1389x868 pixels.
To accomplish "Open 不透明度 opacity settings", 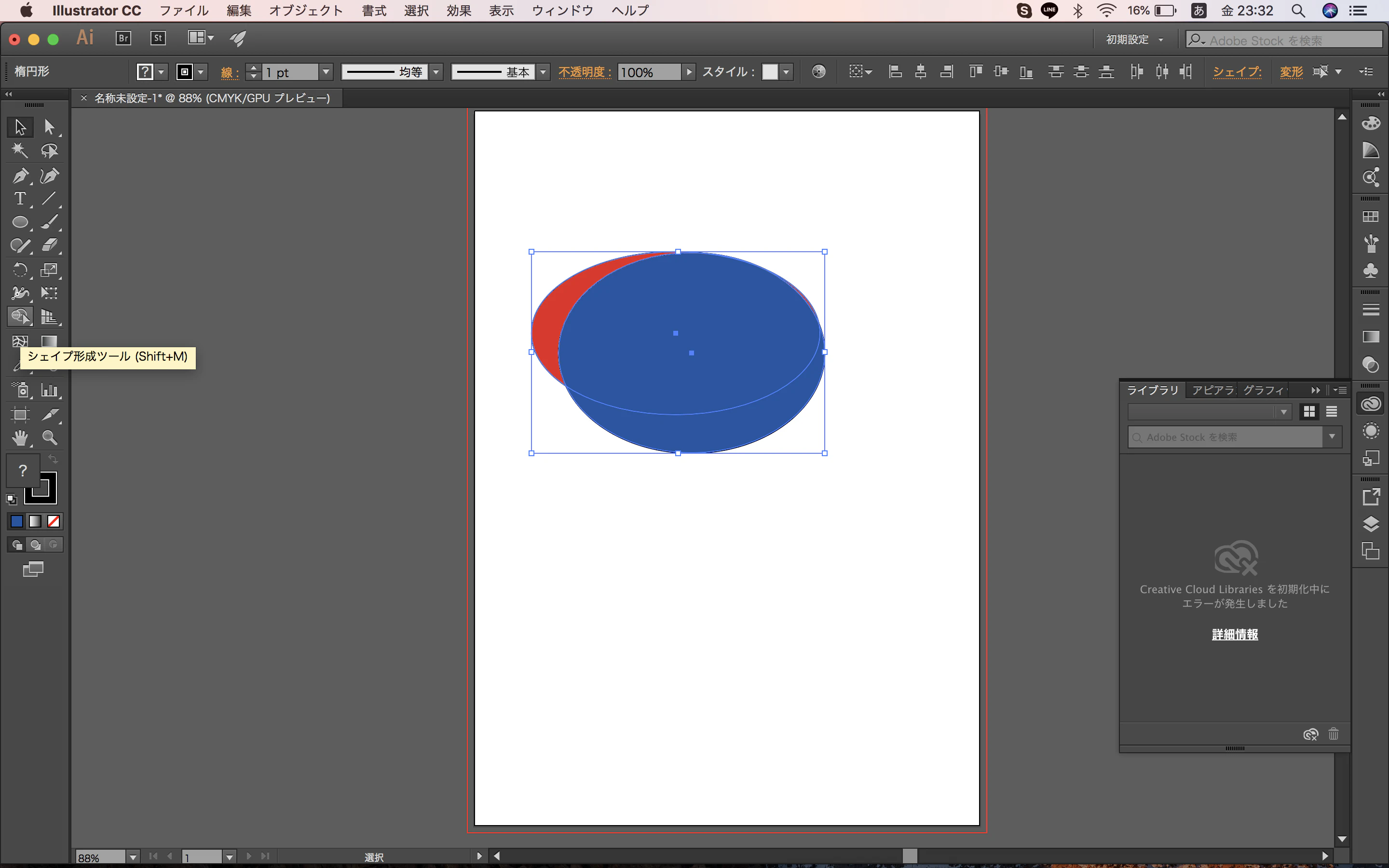I will (x=585, y=72).
